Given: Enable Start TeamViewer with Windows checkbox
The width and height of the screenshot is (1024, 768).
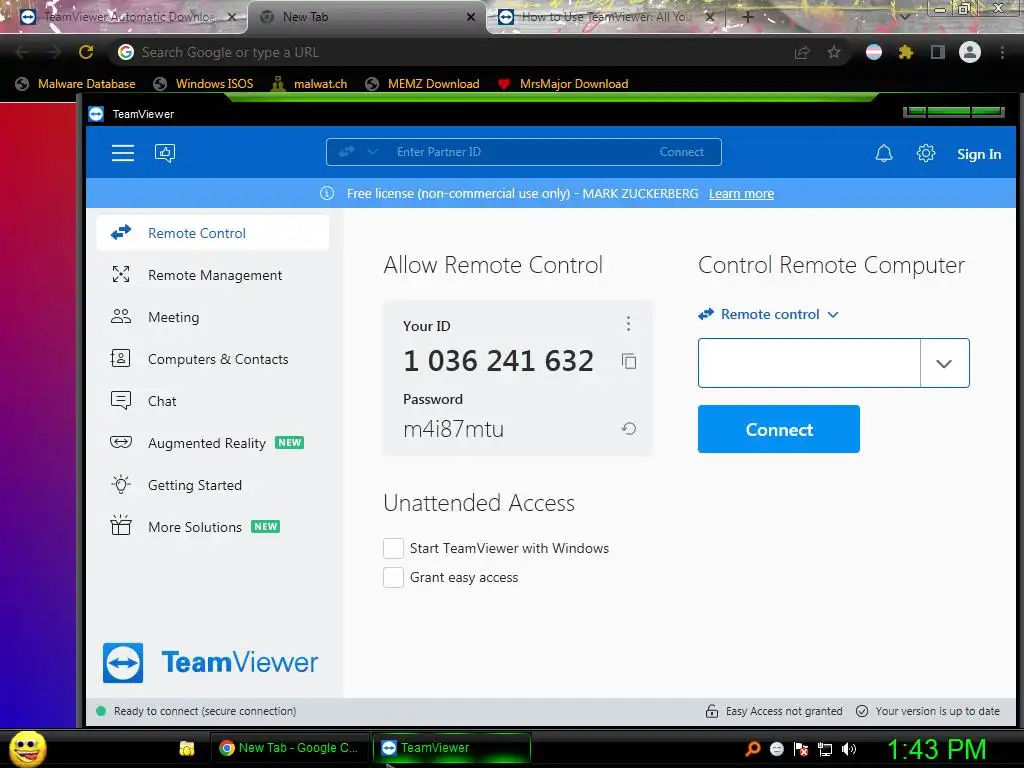Looking at the screenshot, I should (x=393, y=549).
